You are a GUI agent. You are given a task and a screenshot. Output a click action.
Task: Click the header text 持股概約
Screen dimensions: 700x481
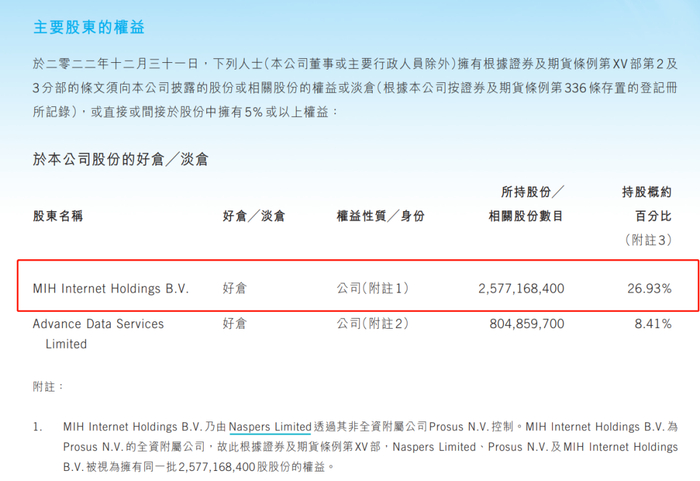tap(647, 192)
